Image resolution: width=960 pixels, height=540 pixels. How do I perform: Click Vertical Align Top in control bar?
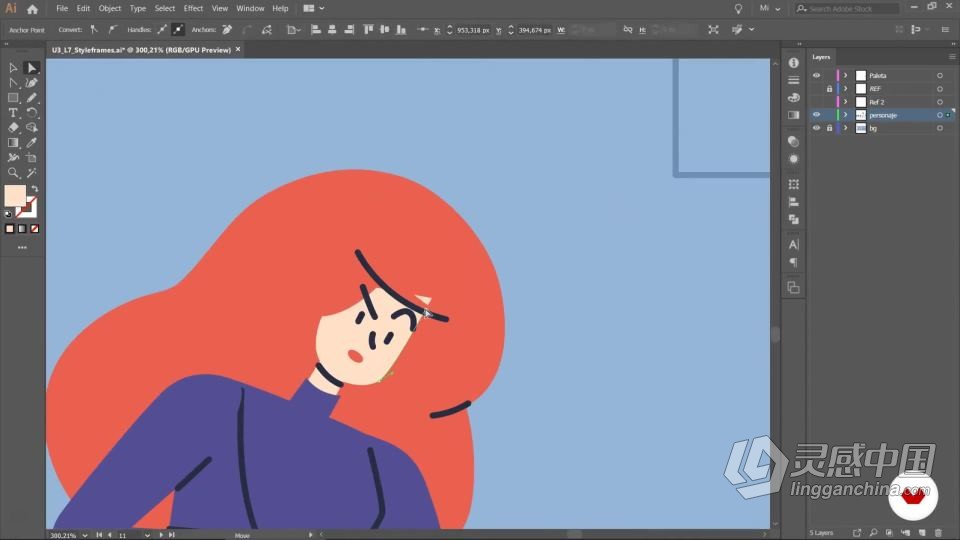(x=368, y=29)
